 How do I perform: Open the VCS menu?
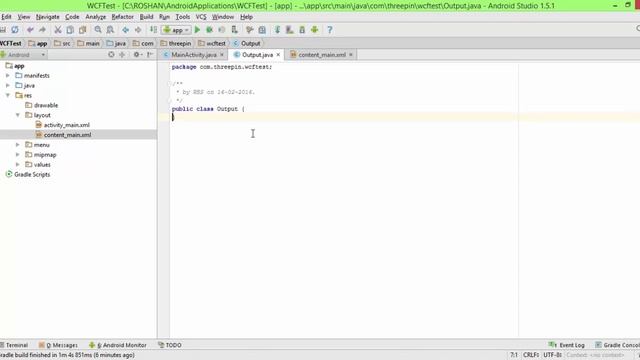coord(201,17)
